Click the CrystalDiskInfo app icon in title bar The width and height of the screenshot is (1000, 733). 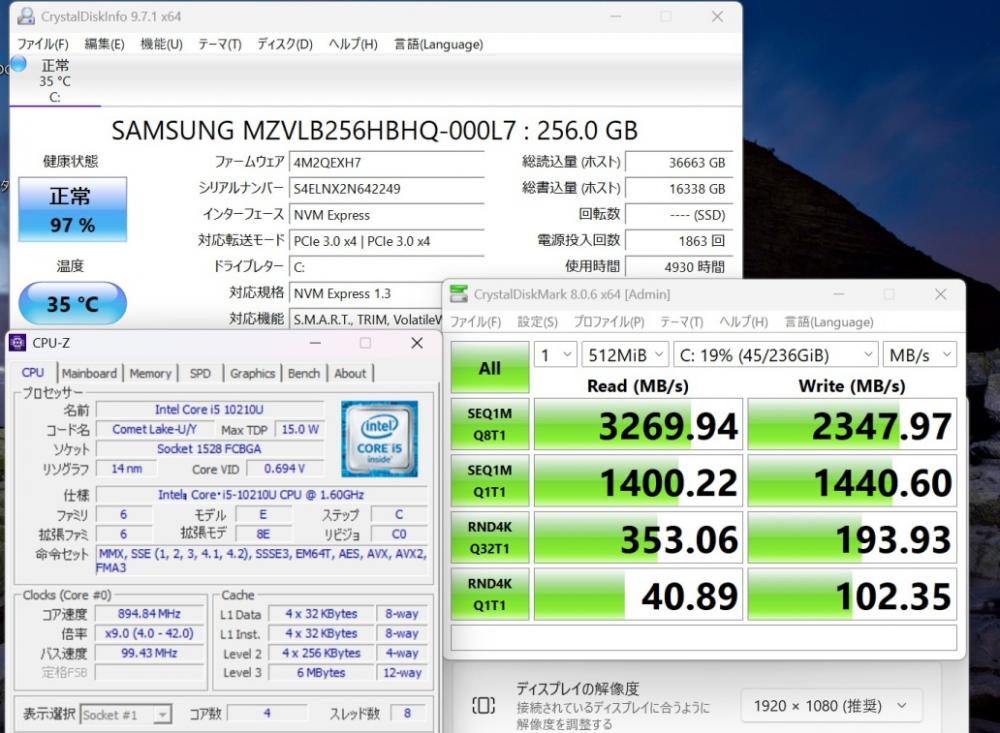(26, 16)
